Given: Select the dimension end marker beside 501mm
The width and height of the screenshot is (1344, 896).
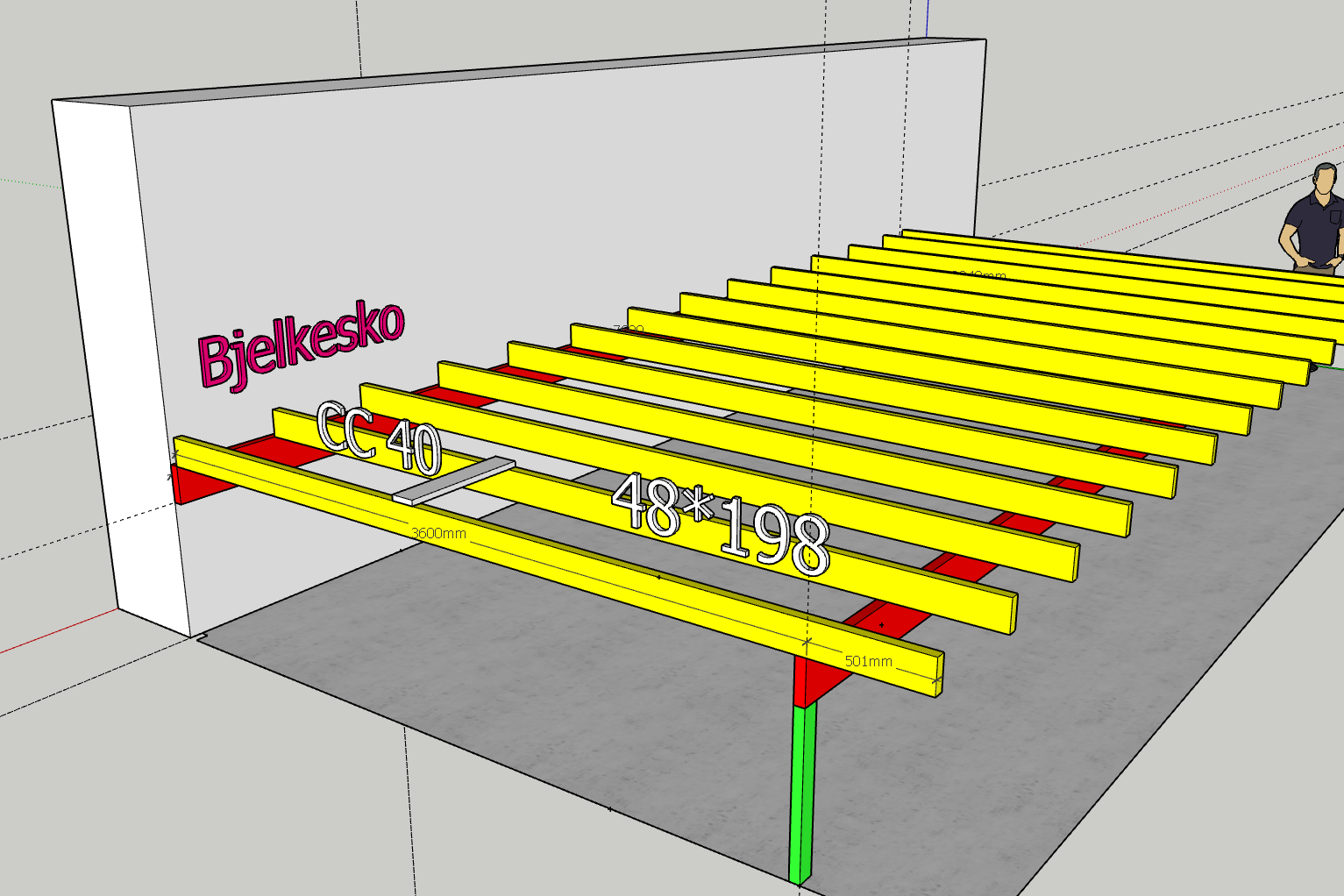Looking at the screenshot, I should pos(936,679).
